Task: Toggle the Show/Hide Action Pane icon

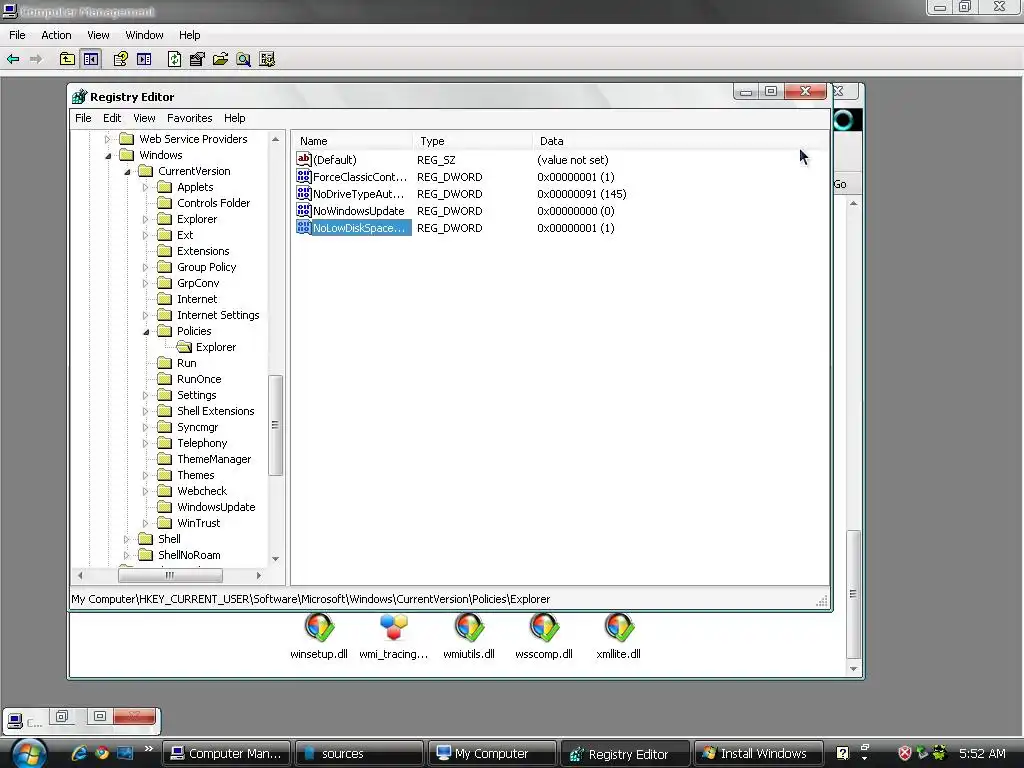Action: 144,59
